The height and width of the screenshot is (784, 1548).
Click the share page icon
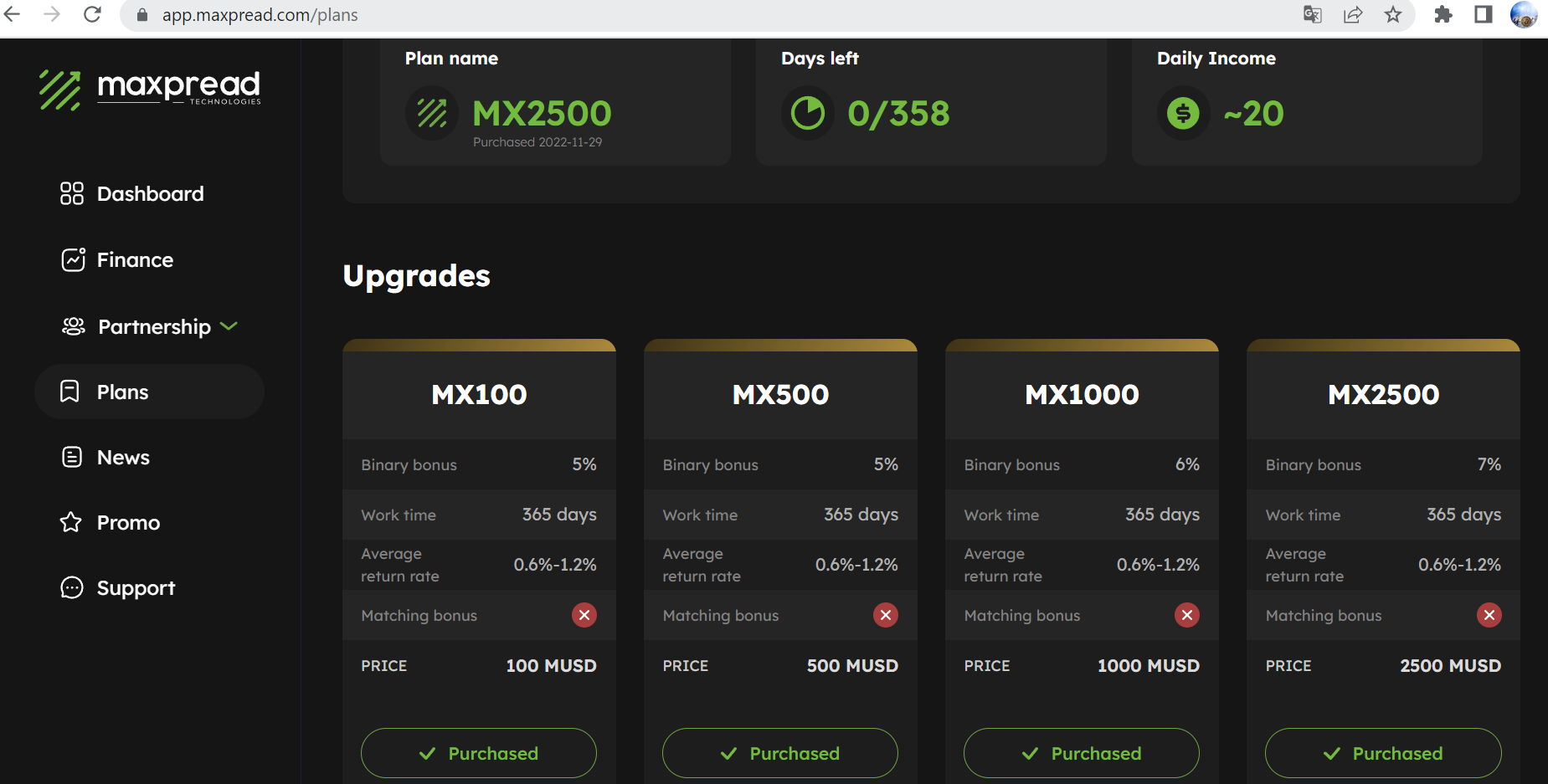click(1353, 14)
